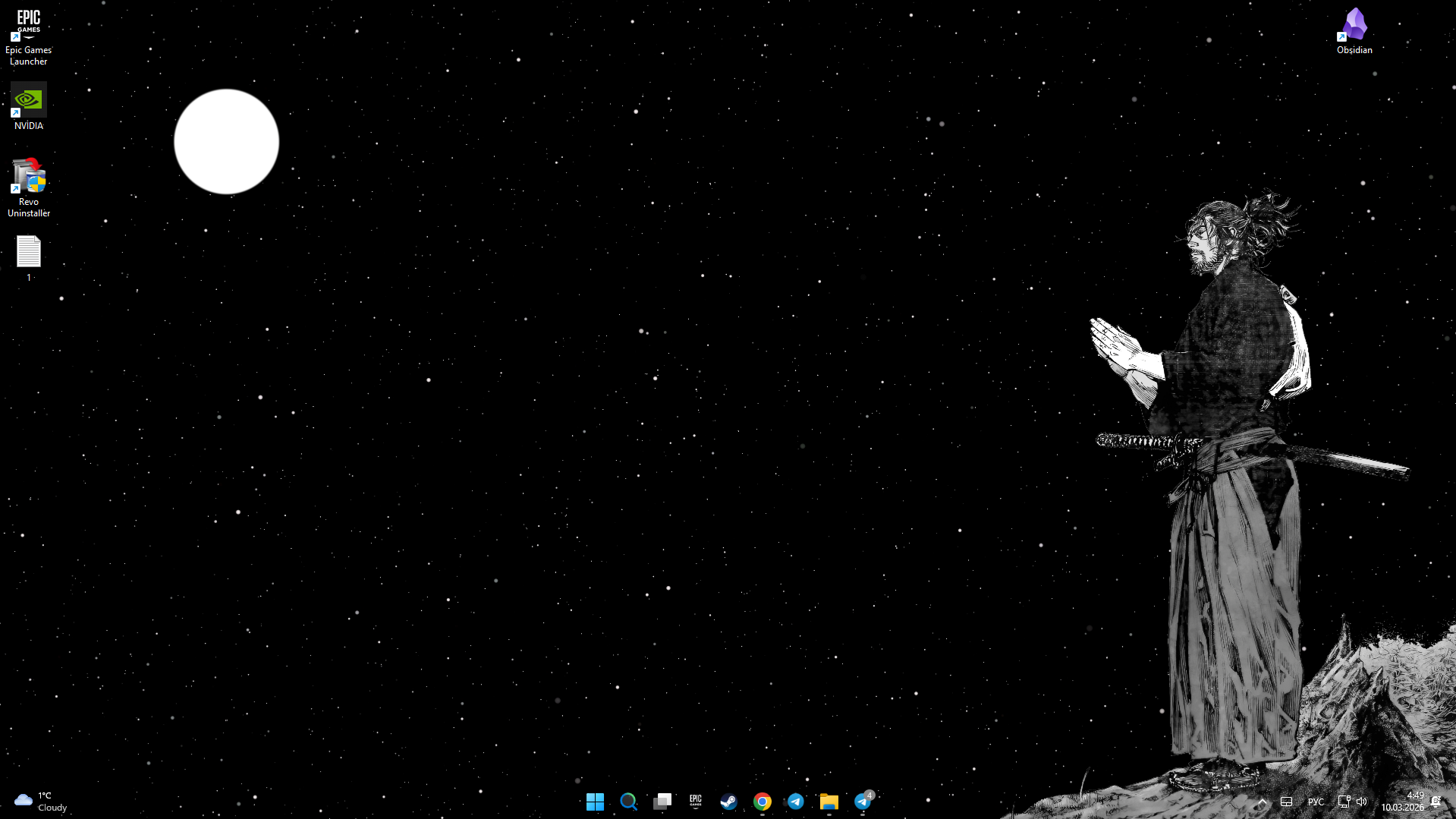This screenshot has width=1456, height=819.
Task: Open the weather widget showing 1°C Cloudy
Action: (41, 802)
